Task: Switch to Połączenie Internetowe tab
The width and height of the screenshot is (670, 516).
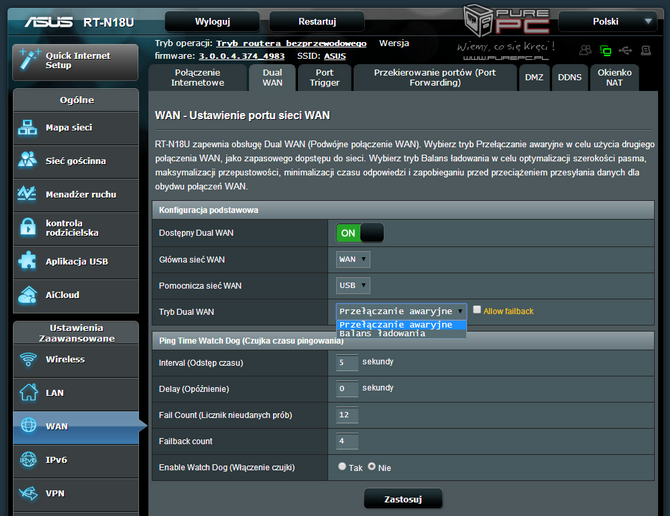Action: coord(197,78)
